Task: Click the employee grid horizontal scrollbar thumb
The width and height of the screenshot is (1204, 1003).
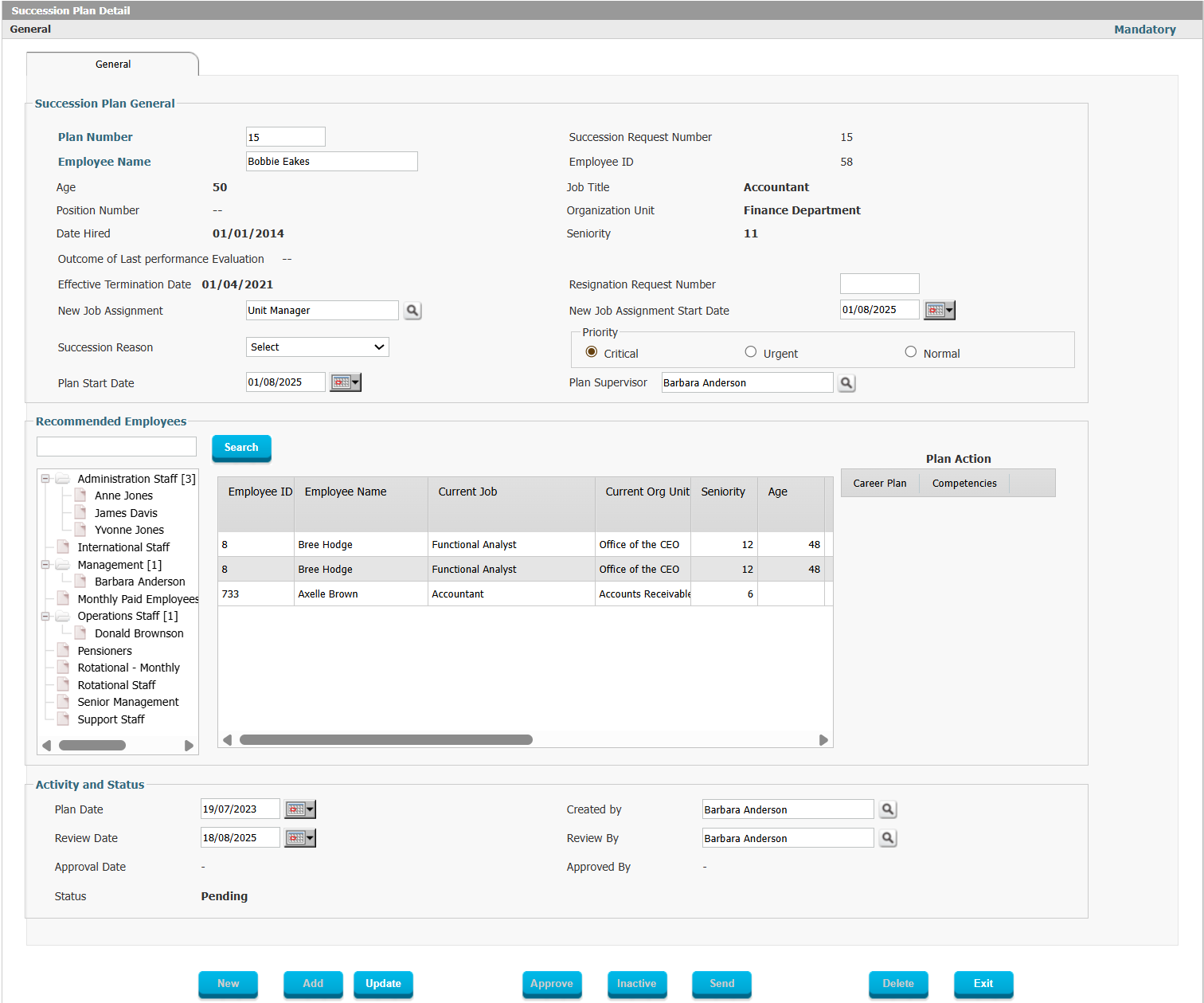Action: coord(386,740)
